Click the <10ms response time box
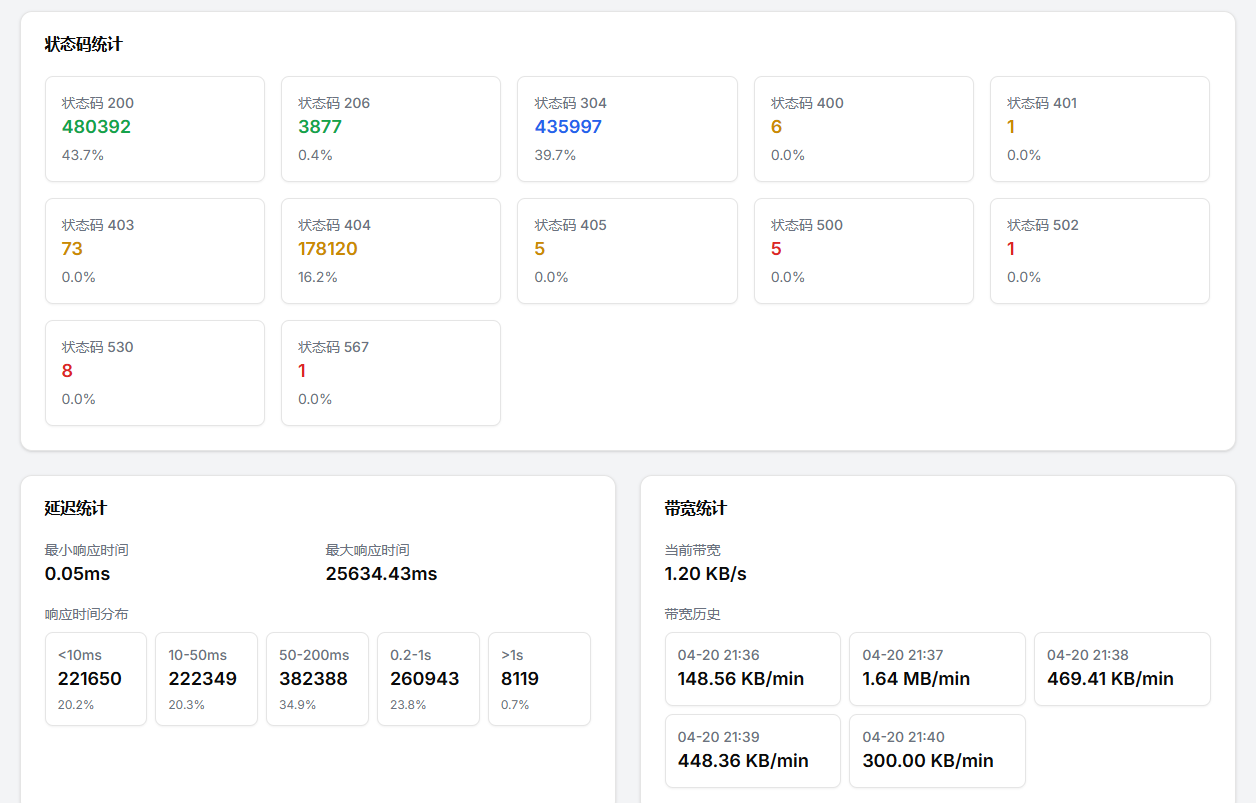Image resolution: width=1256 pixels, height=803 pixels. coord(96,679)
